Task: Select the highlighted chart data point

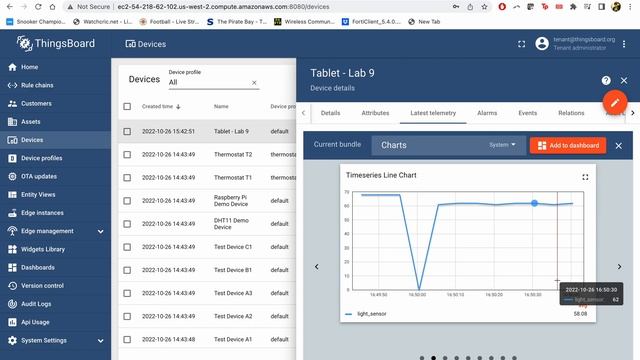Action: coord(534,203)
